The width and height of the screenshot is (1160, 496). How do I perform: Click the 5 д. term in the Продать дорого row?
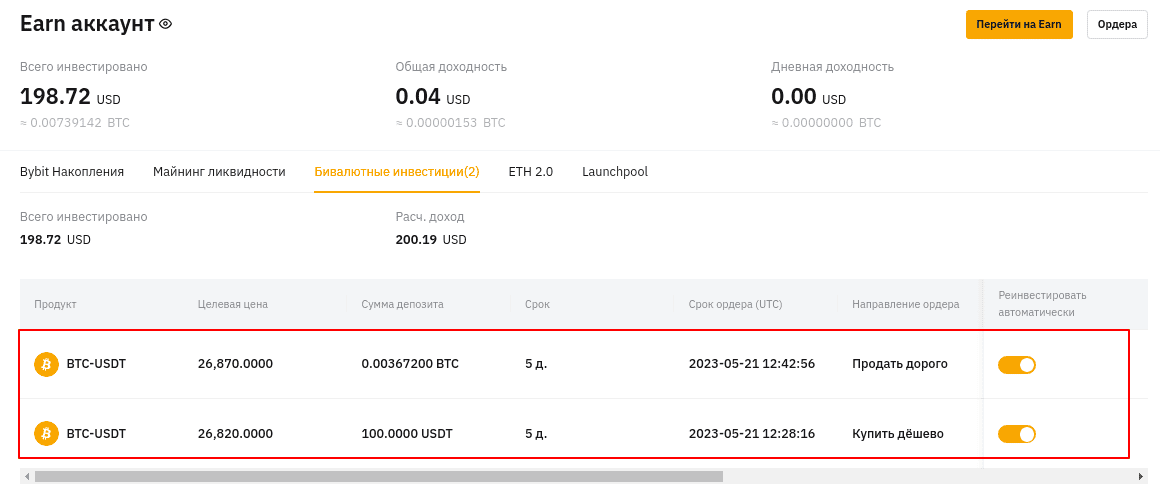point(536,364)
